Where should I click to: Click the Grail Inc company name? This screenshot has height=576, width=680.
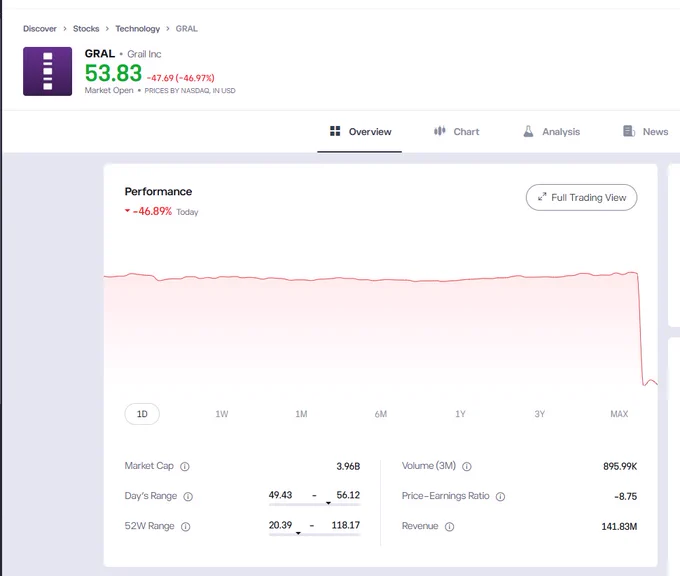tap(144, 54)
